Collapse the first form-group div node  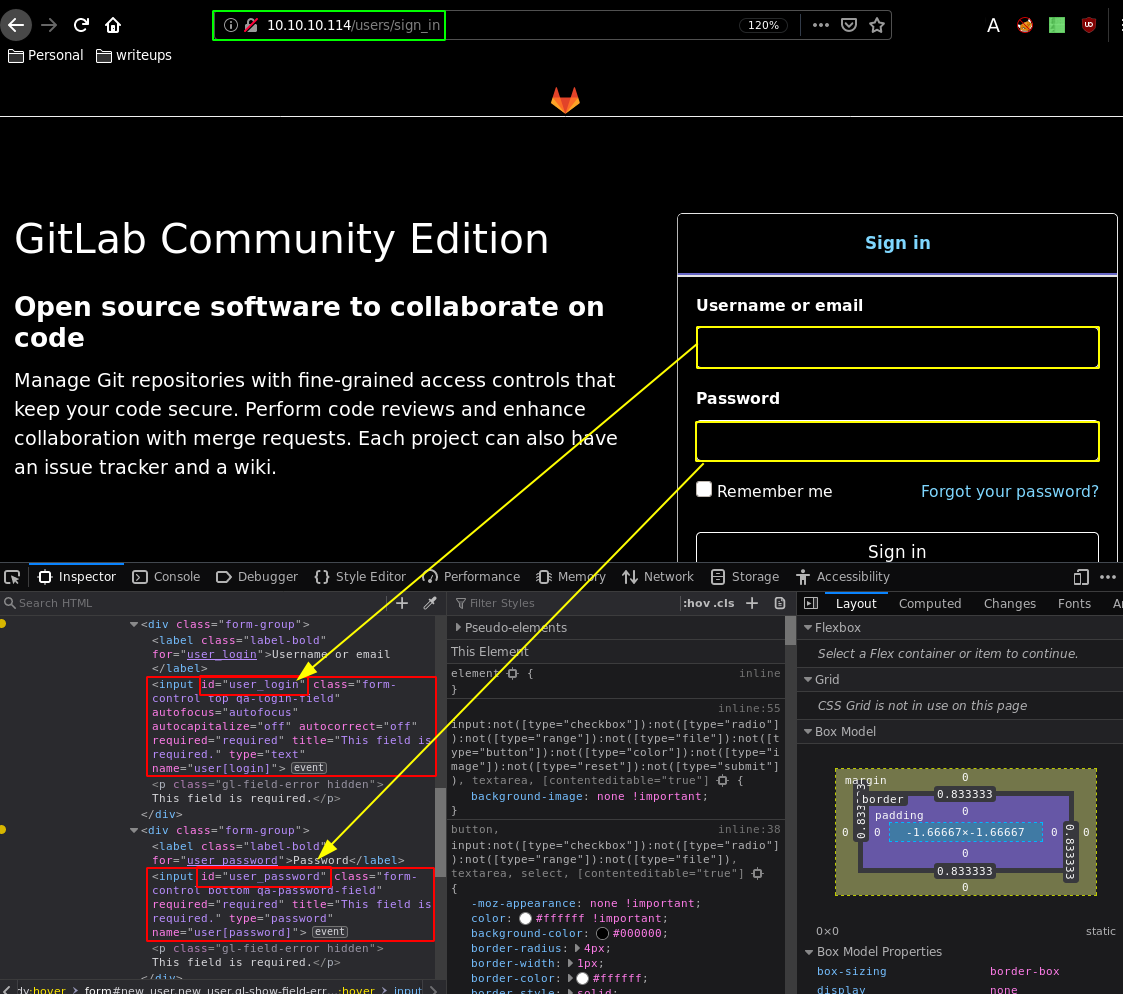134,624
